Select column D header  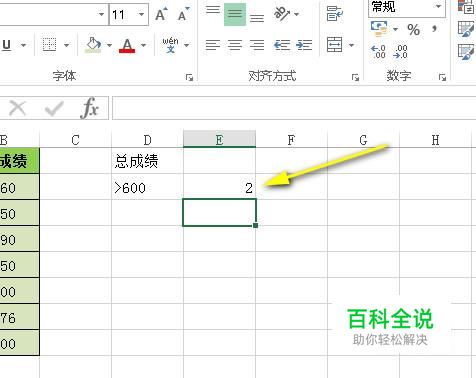pyautogui.click(x=147, y=140)
